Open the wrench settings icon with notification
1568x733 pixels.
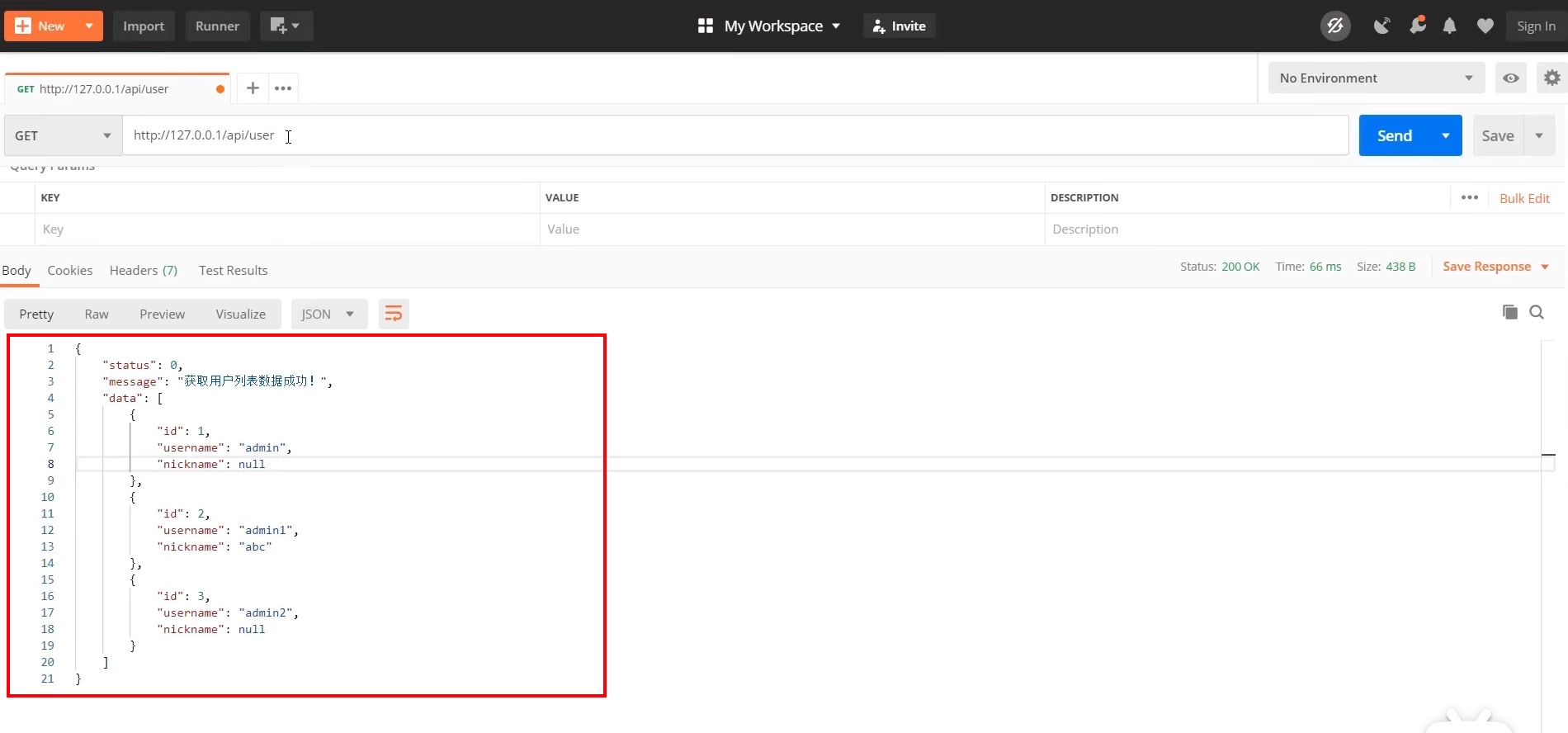point(1417,26)
